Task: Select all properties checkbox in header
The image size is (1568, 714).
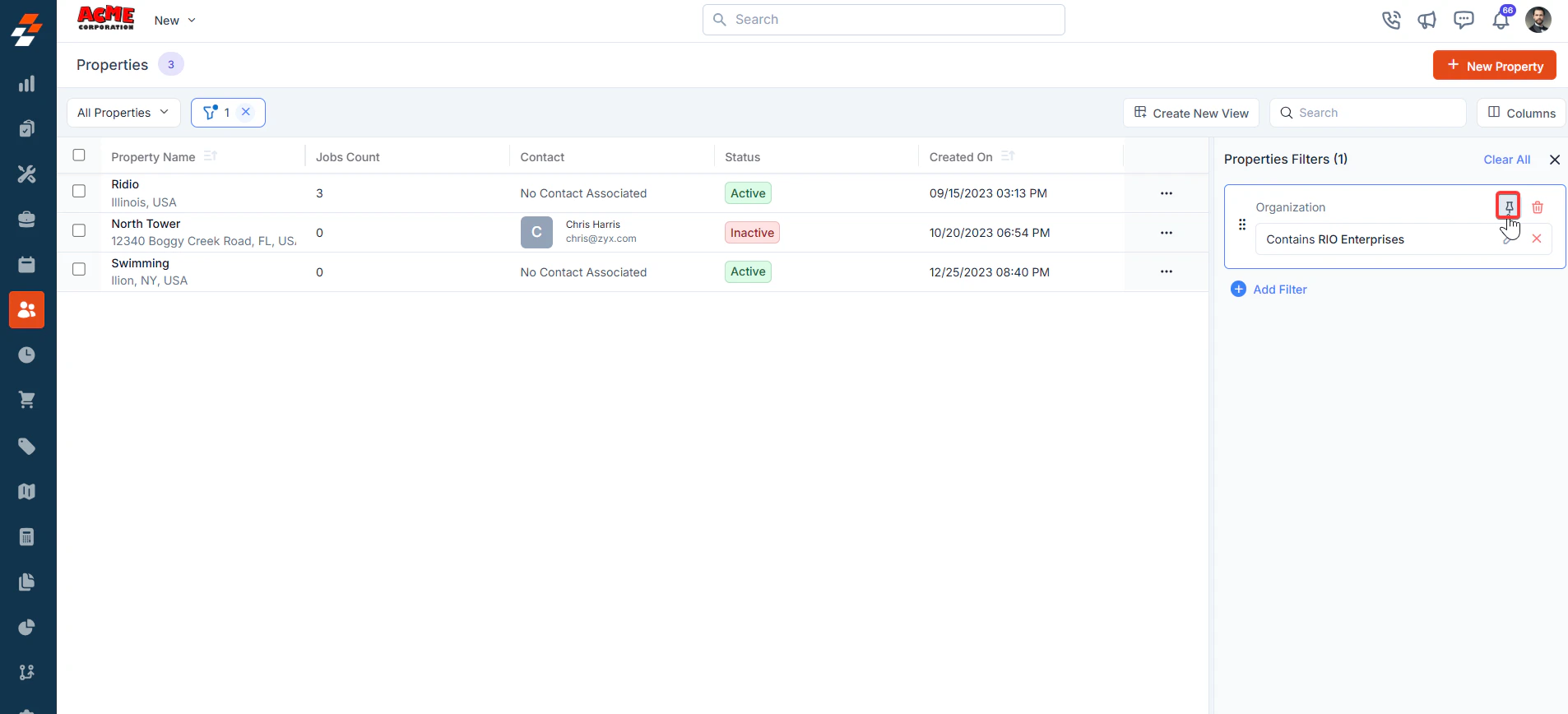Action: pos(79,155)
